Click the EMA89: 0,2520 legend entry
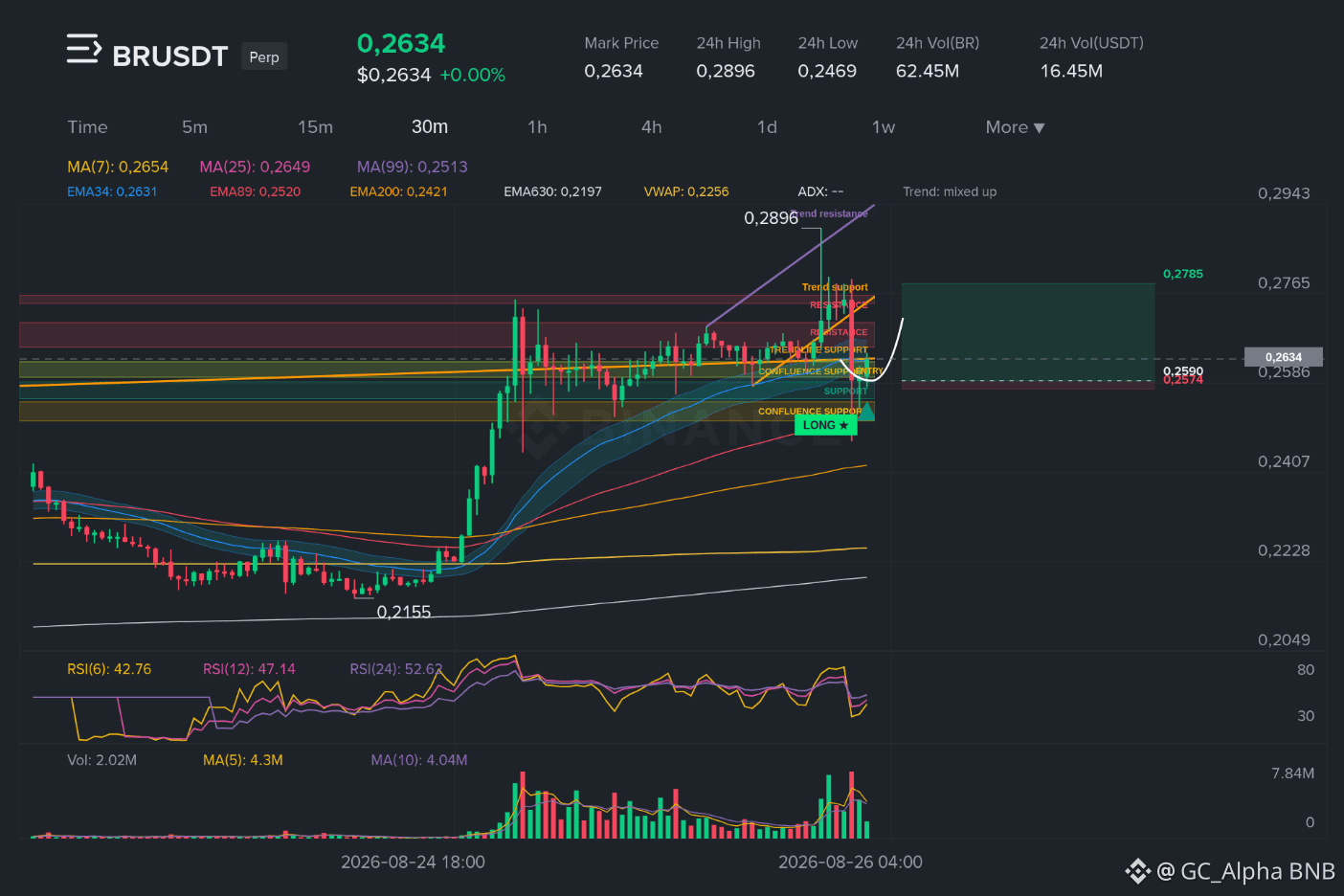This screenshot has height=896, width=1344. coord(256,191)
